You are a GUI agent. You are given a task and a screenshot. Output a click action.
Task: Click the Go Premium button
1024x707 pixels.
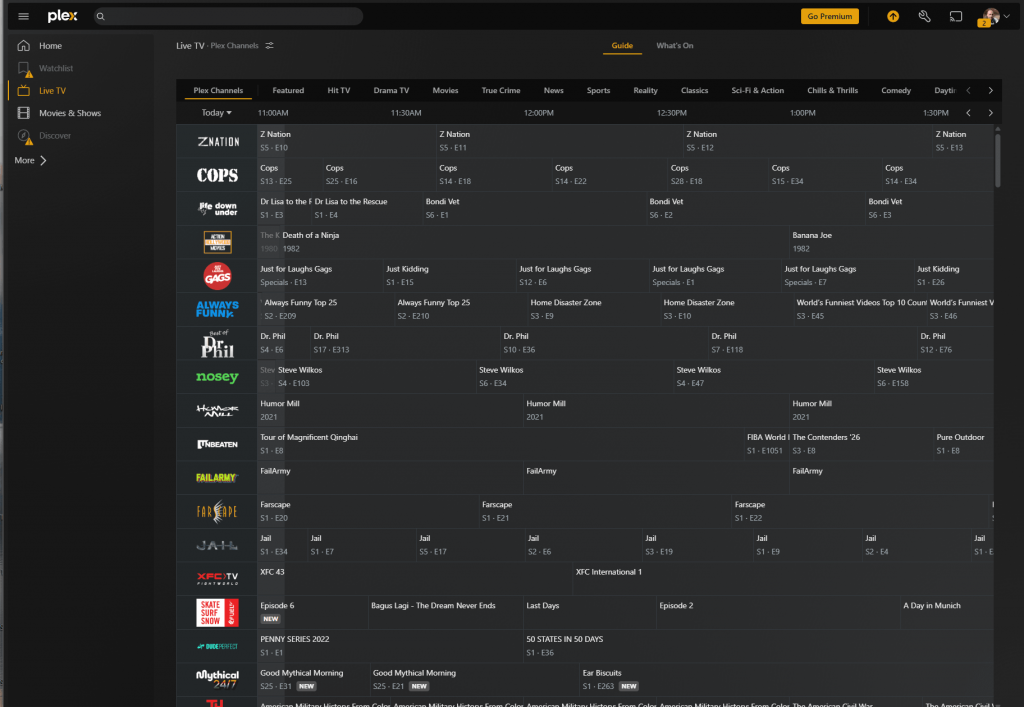tap(829, 16)
